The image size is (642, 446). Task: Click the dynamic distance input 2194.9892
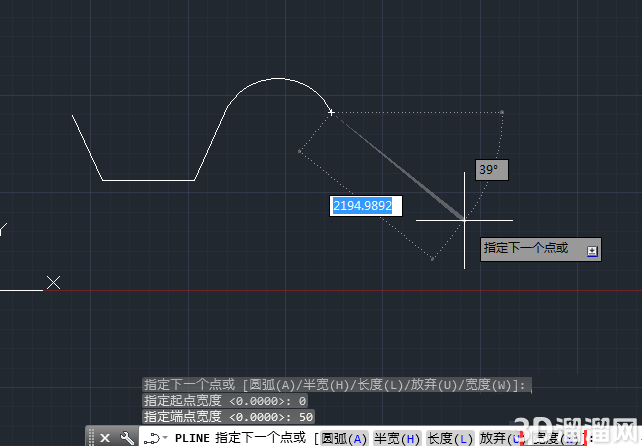coord(366,206)
